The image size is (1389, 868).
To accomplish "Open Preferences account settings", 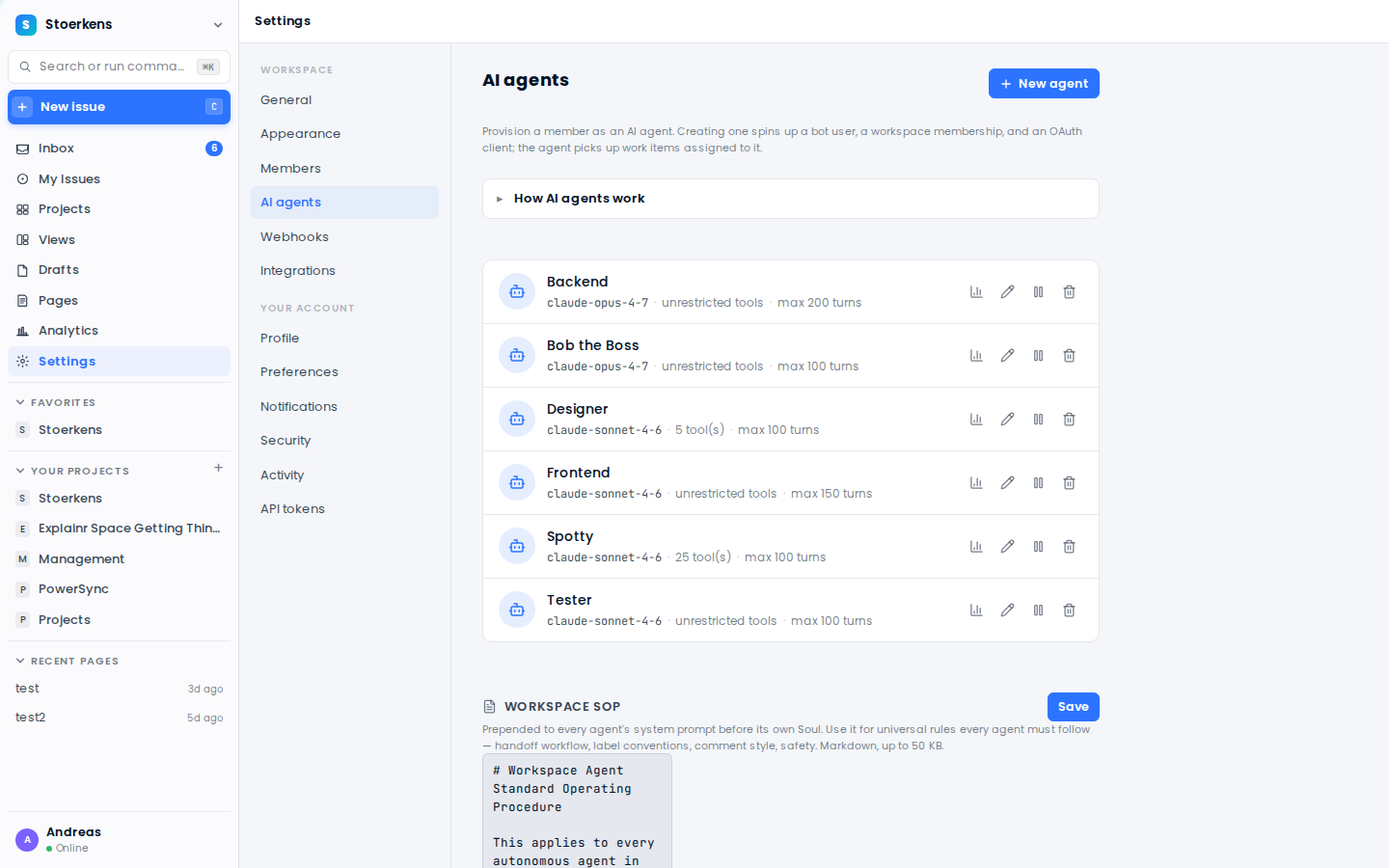I will pos(344,372).
